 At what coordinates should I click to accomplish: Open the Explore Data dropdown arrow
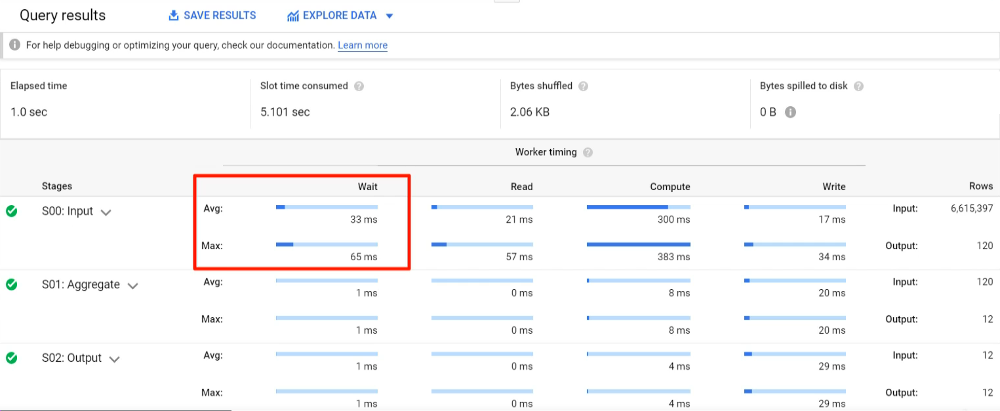[389, 16]
